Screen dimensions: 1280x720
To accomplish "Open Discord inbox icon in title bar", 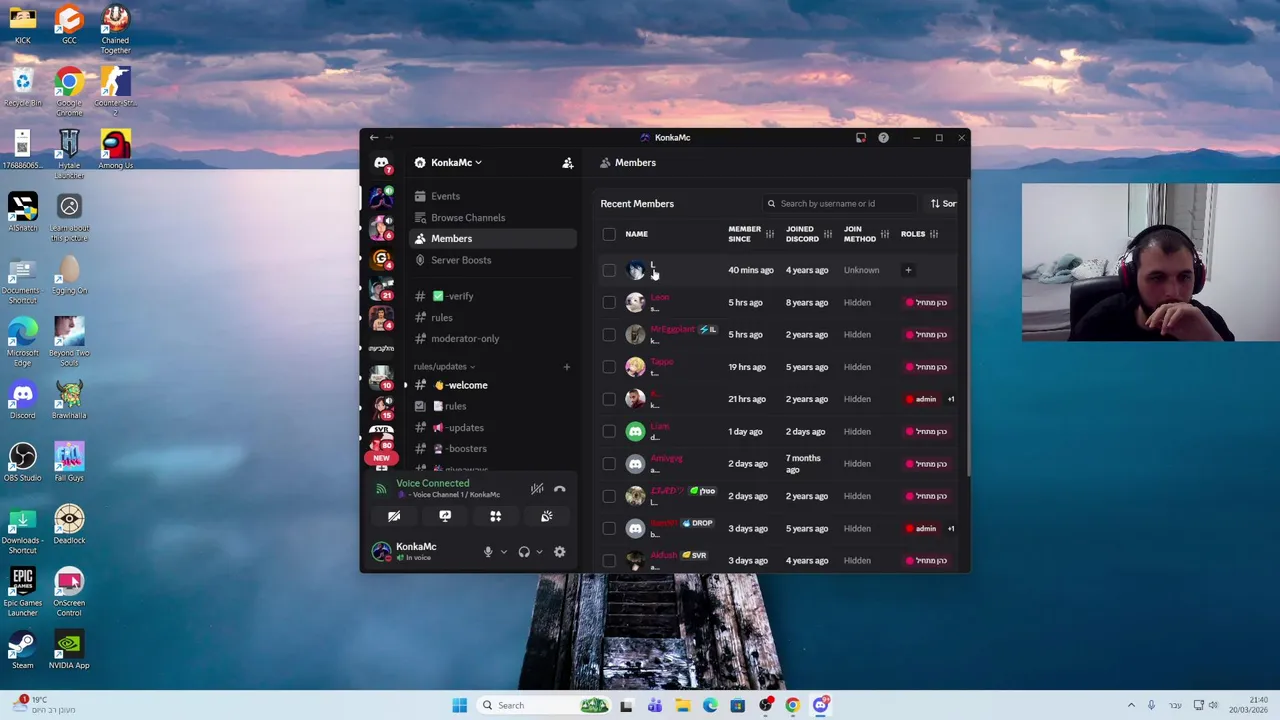I will pos(861,137).
